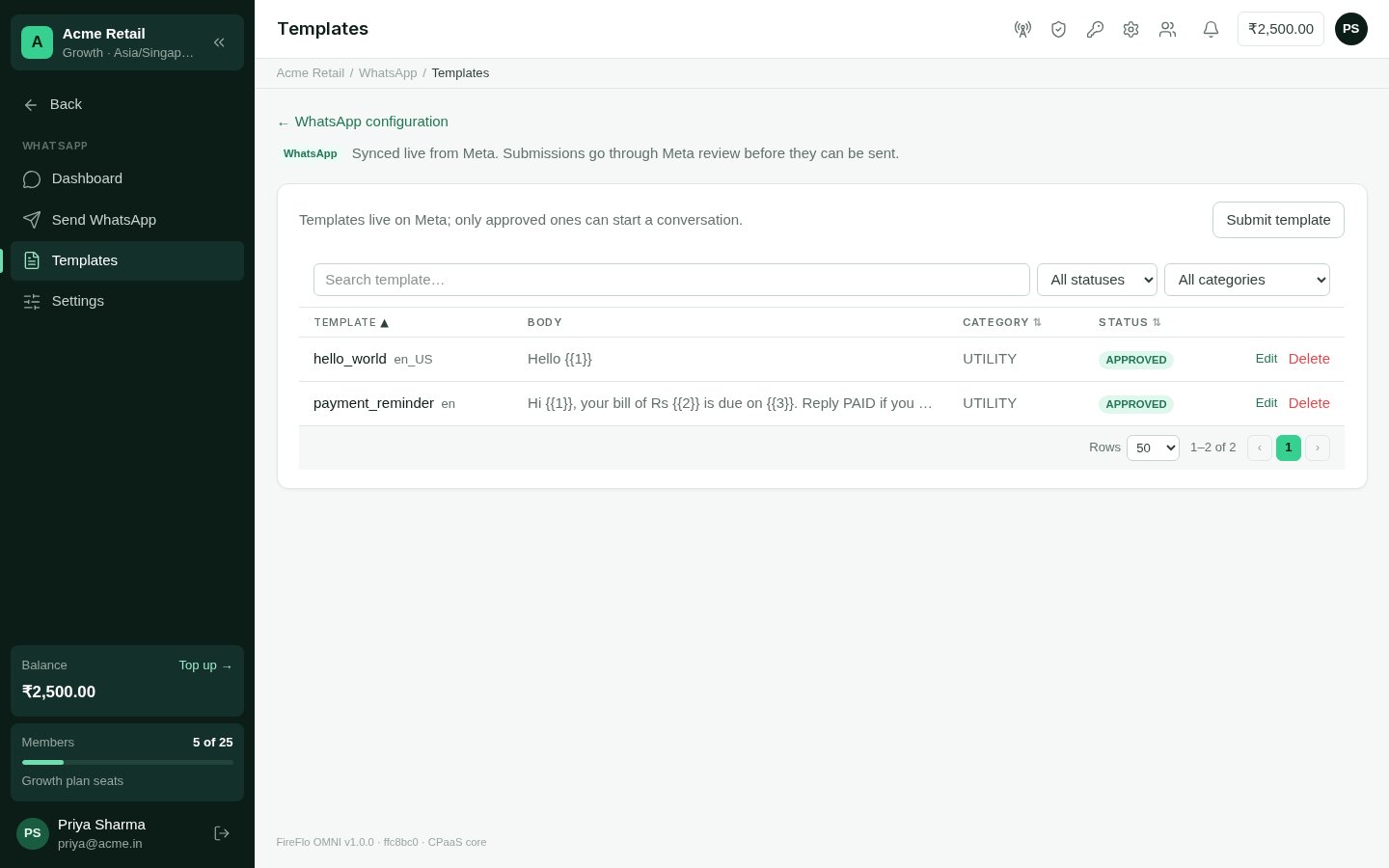Viewport: 1389px width, 868px height.
Task: Click Acme Retail in the breadcrumb
Action: 311,73
